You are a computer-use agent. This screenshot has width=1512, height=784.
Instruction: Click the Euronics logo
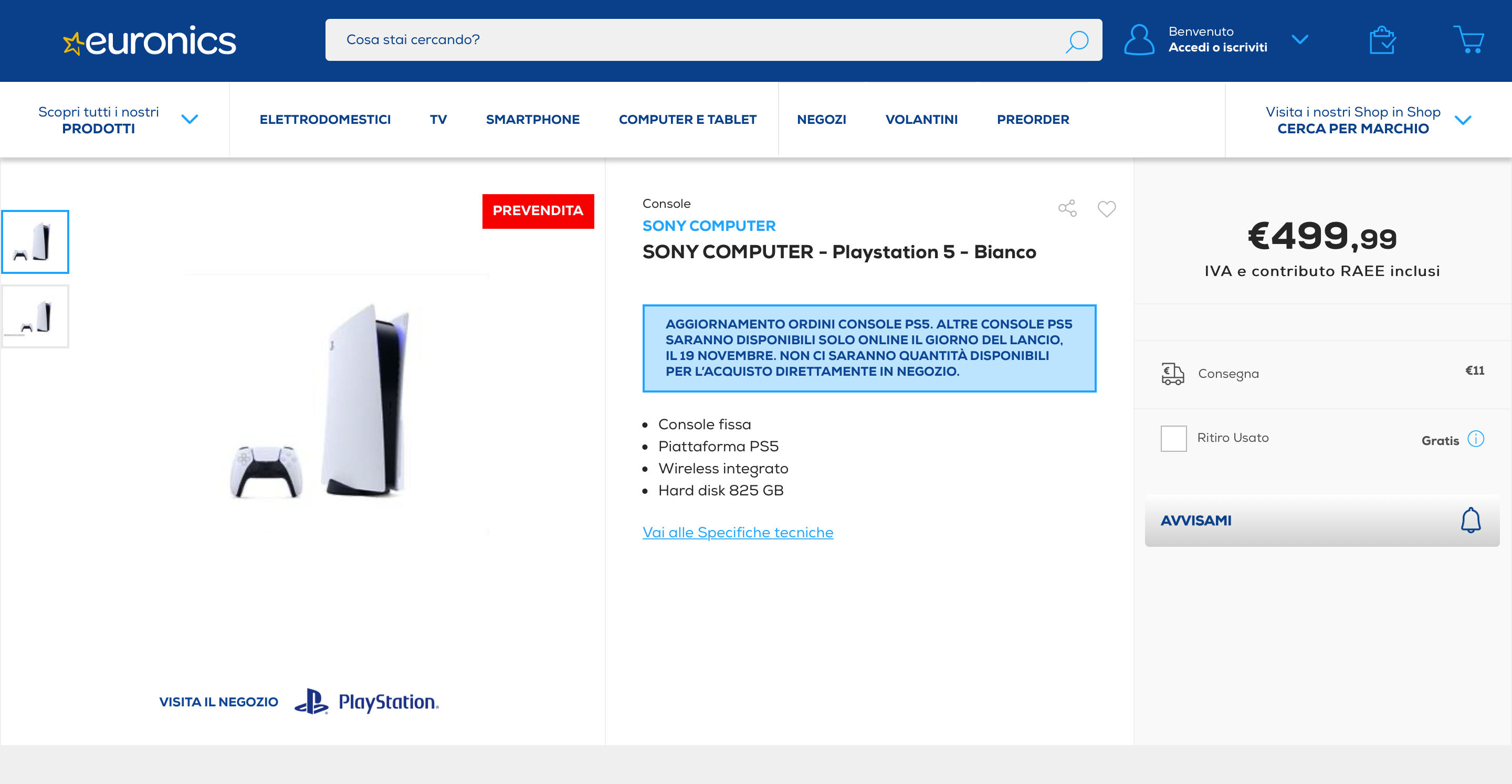point(149,40)
